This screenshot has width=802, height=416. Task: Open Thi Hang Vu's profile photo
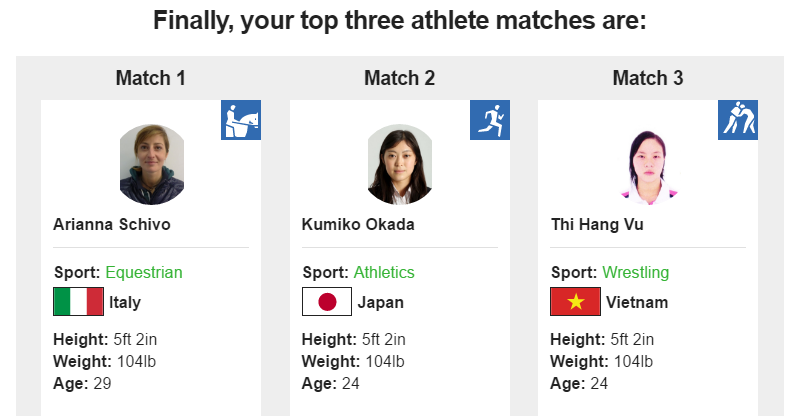pos(648,165)
